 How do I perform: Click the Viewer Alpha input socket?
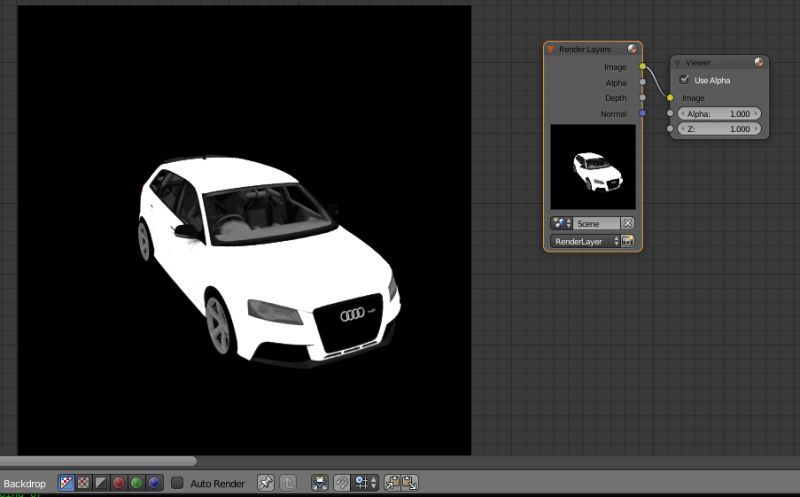pos(670,113)
